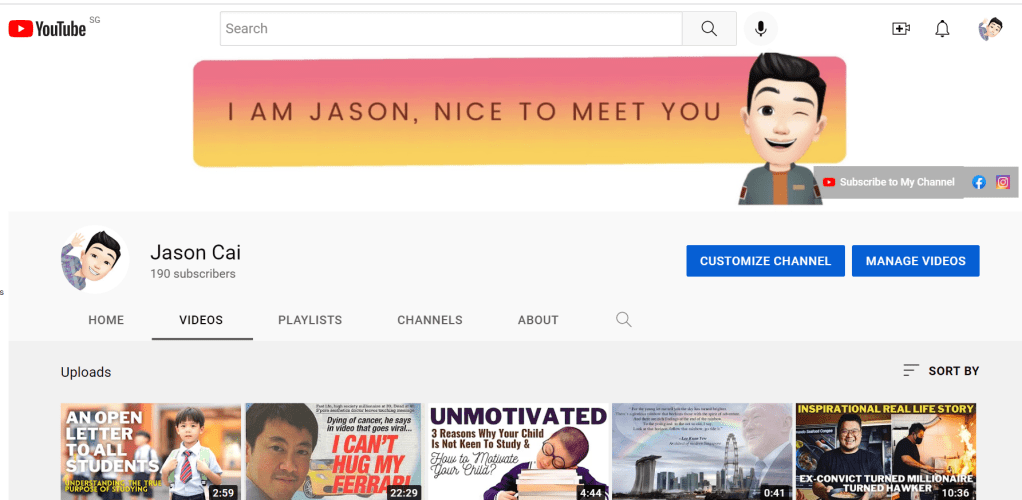Switch to the Home tab
The image size is (1022, 500).
click(106, 320)
